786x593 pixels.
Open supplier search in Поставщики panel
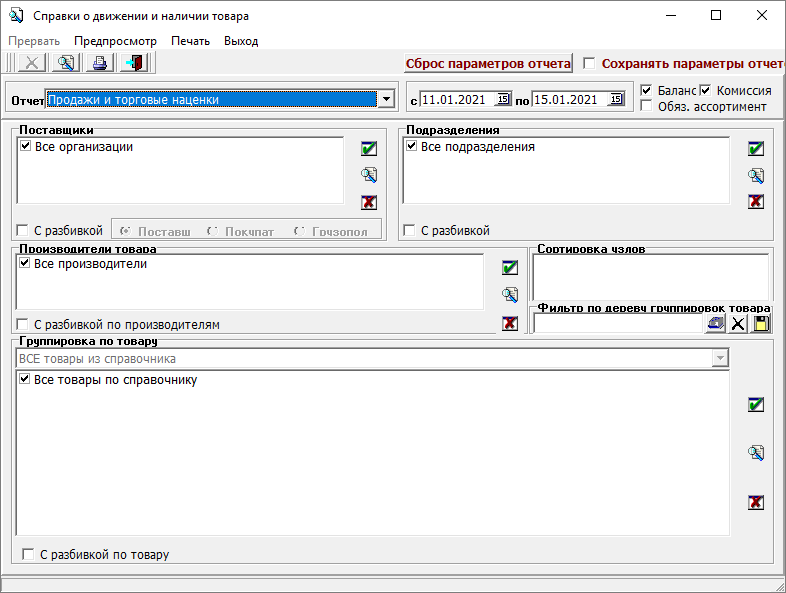point(369,176)
